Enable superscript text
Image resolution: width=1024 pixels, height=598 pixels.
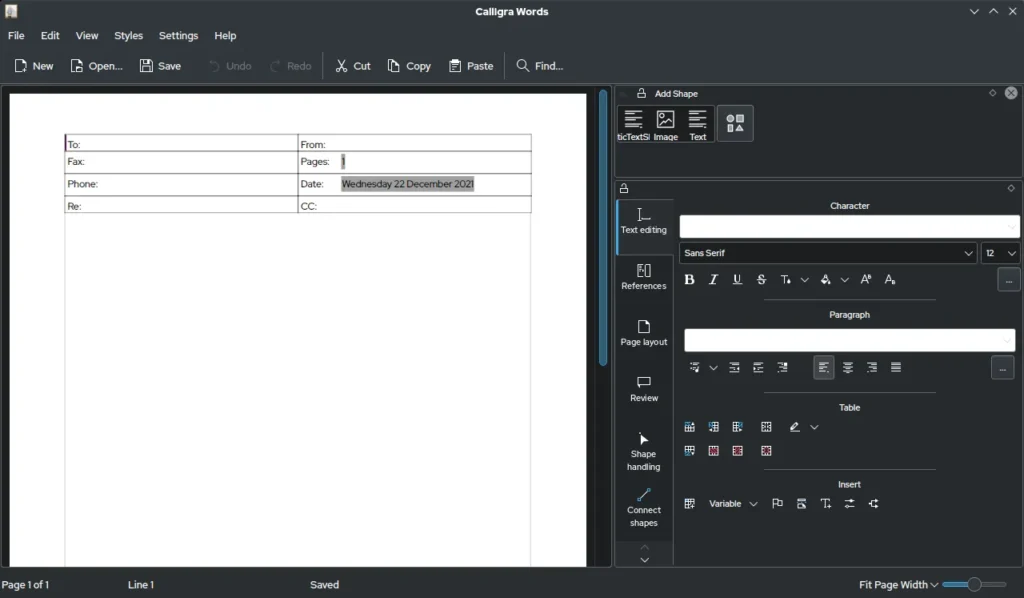click(x=866, y=279)
